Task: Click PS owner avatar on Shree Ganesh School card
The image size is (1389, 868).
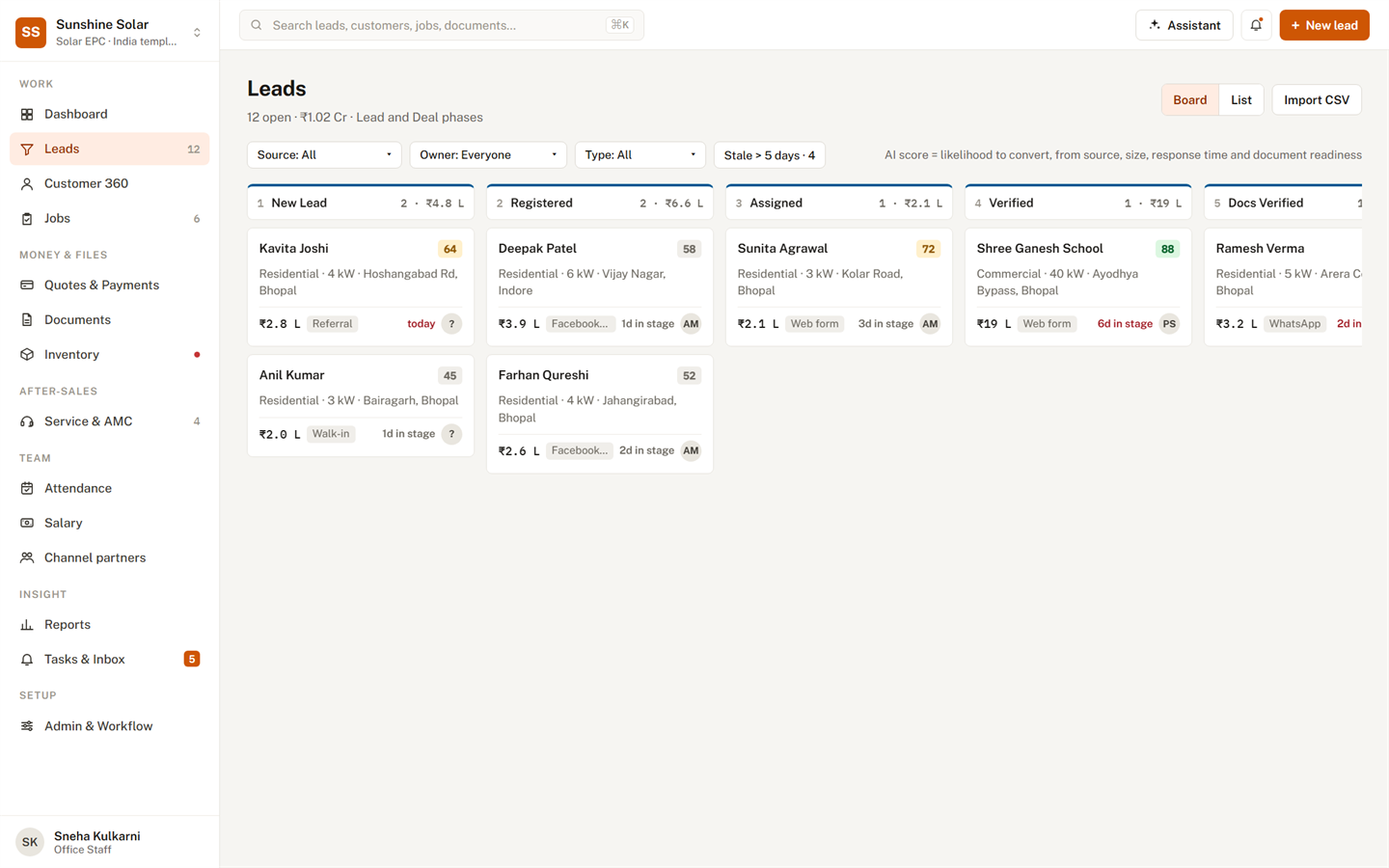Action: [1169, 324]
